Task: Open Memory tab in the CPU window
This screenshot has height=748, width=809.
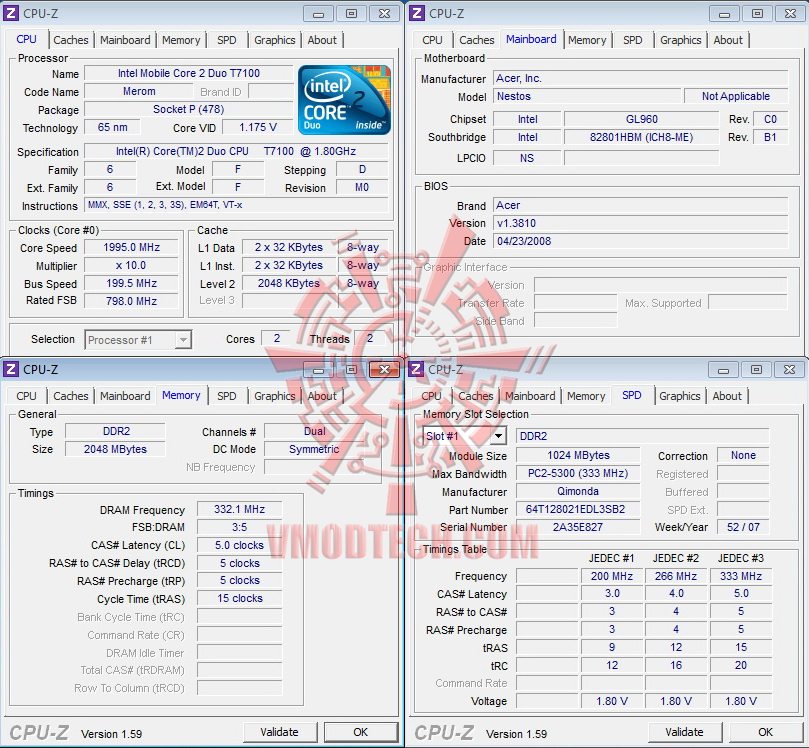Action: [181, 40]
